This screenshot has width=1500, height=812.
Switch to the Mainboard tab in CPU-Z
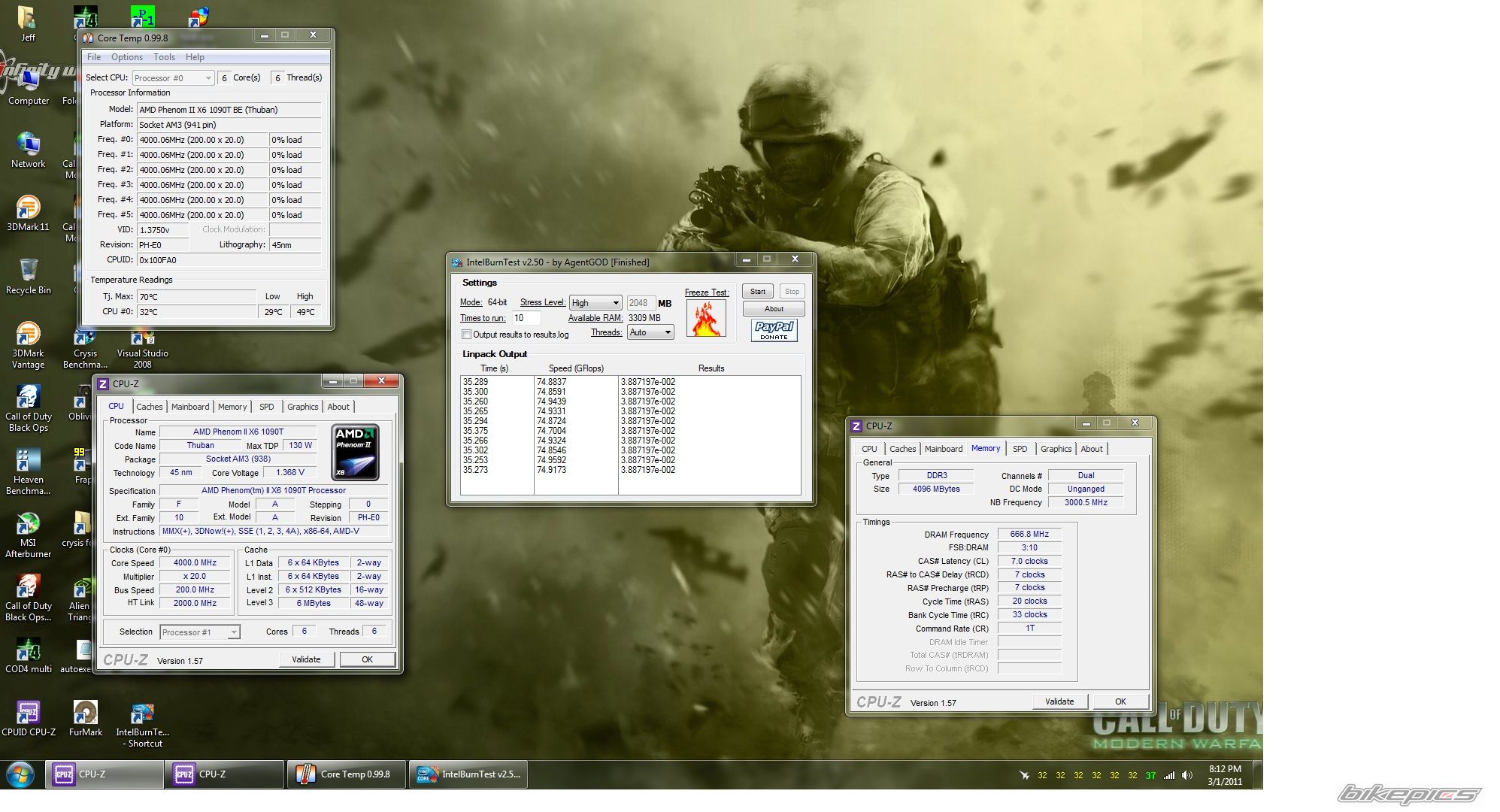pyautogui.click(x=190, y=407)
